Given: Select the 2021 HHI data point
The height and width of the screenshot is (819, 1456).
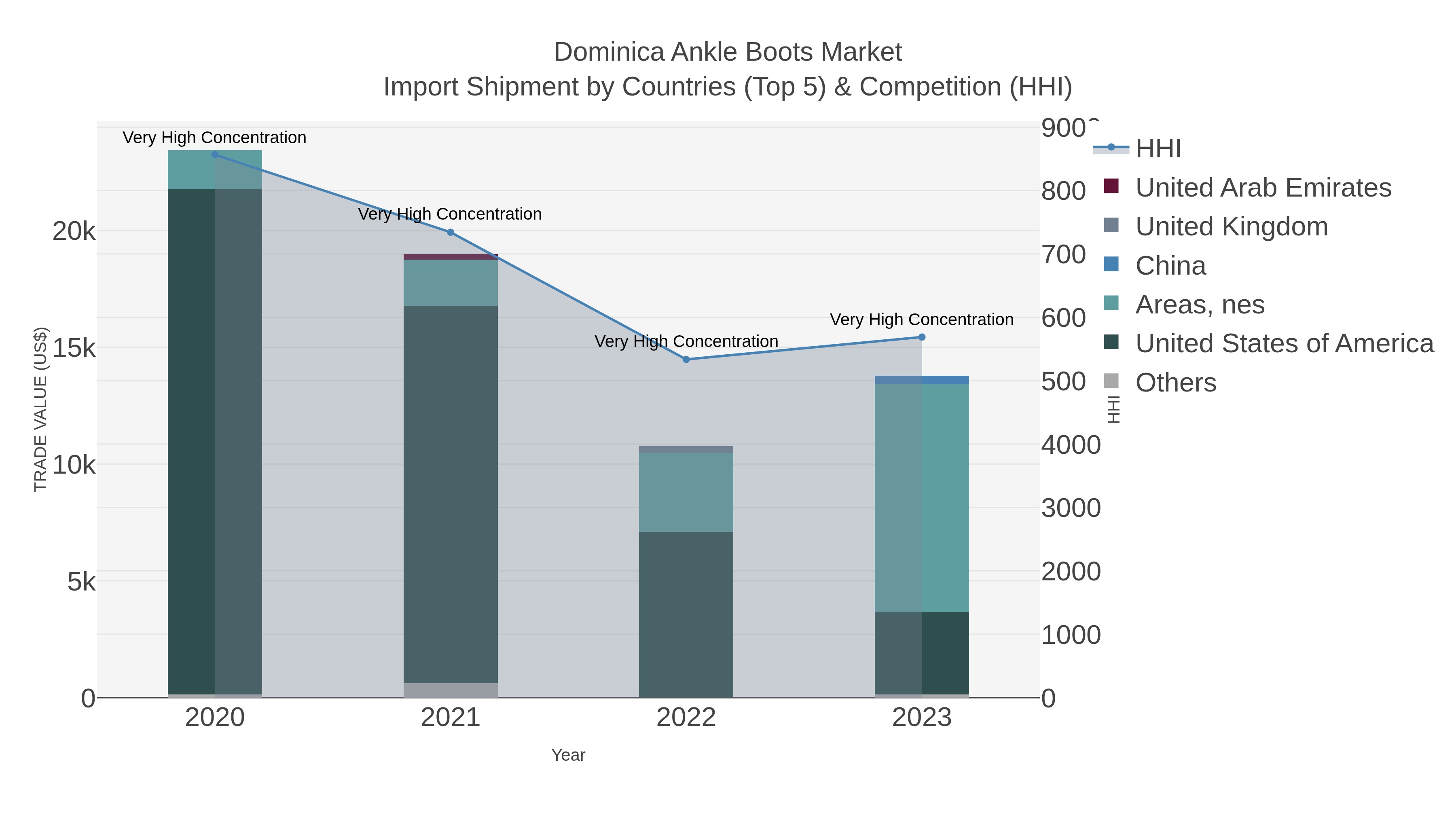Looking at the screenshot, I should click(x=451, y=232).
